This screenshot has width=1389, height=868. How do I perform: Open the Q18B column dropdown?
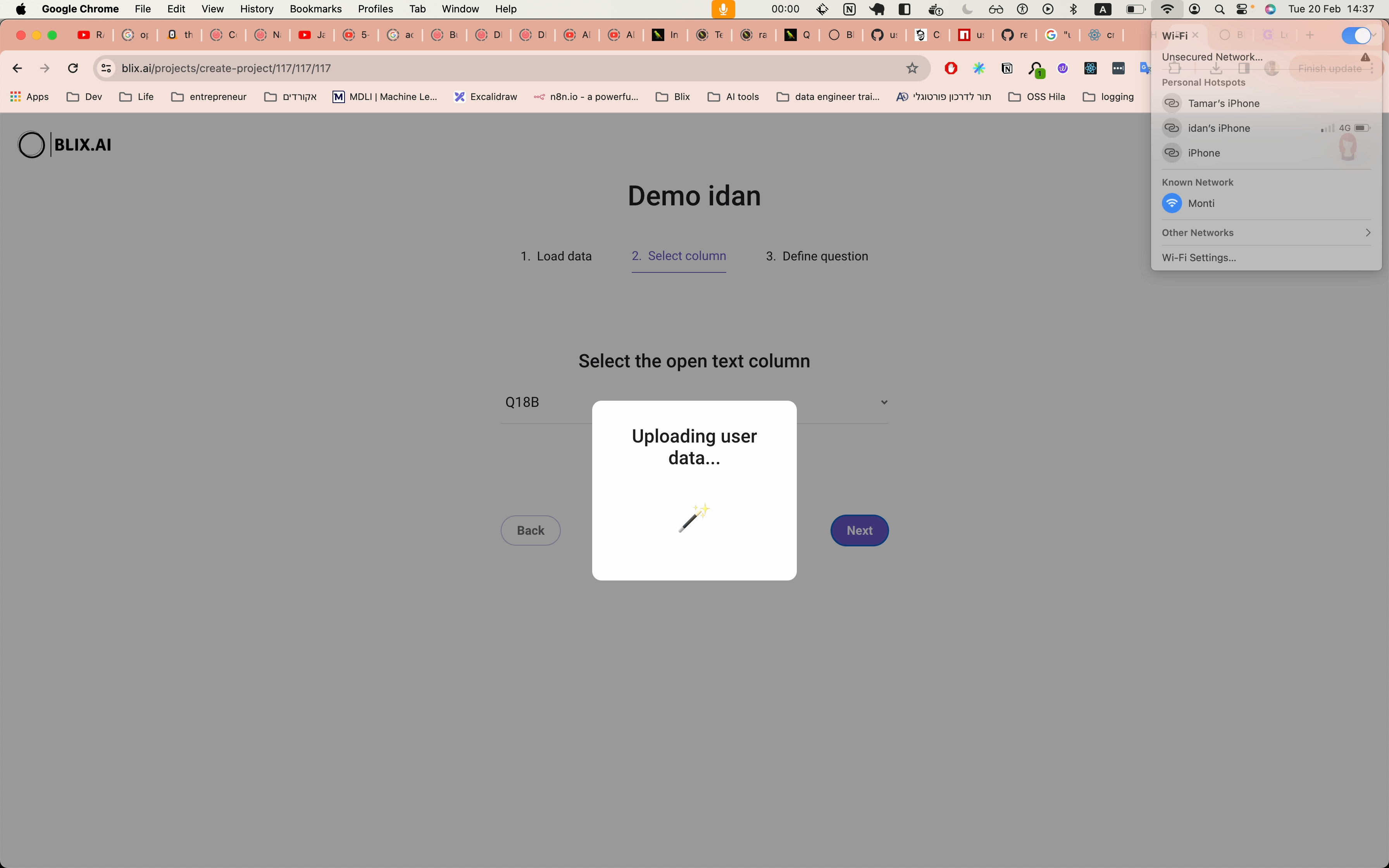pos(694,403)
